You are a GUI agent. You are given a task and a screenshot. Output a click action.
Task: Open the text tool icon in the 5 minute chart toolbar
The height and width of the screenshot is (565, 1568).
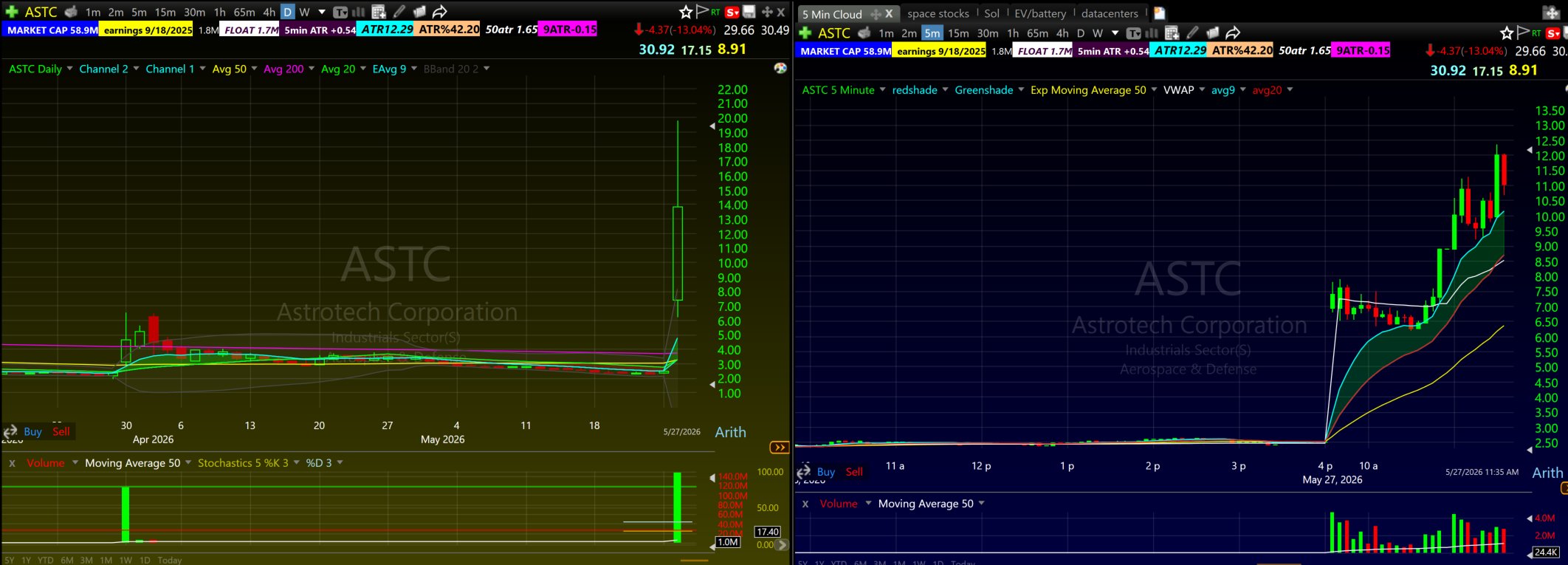[x=1133, y=33]
